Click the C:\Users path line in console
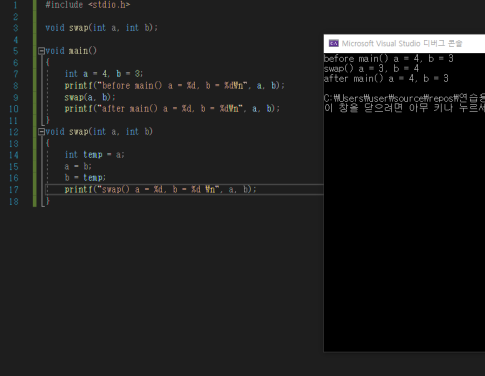The image size is (485, 376). [x=404, y=98]
